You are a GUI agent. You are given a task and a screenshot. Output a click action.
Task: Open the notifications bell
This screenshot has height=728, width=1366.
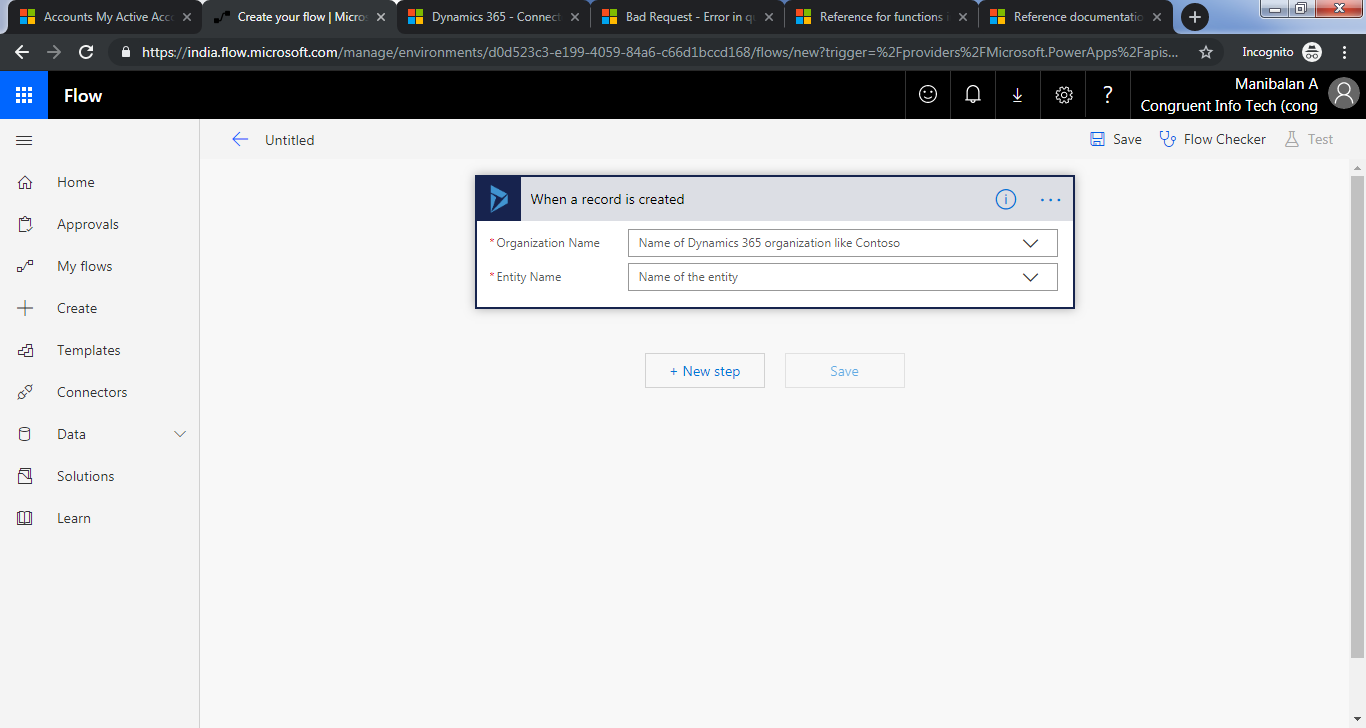coord(972,95)
